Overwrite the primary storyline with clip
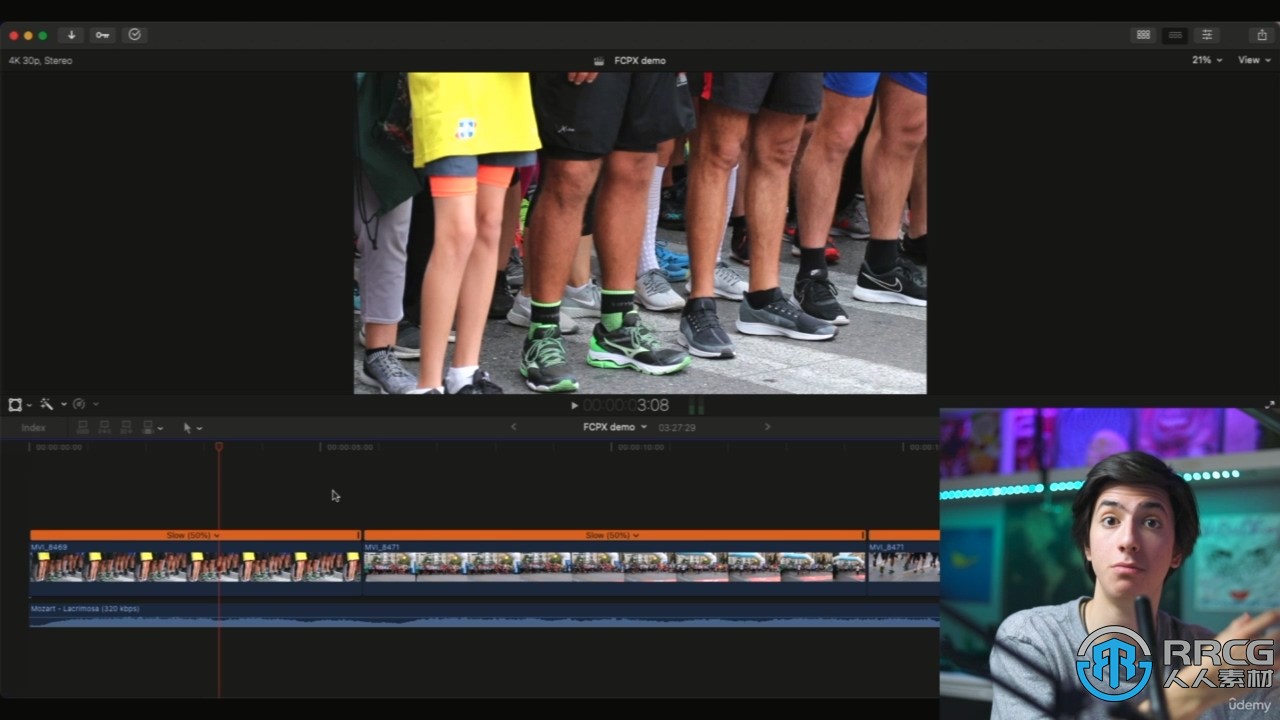1280x720 pixels. pyautogui.click(x=148, y=428)
